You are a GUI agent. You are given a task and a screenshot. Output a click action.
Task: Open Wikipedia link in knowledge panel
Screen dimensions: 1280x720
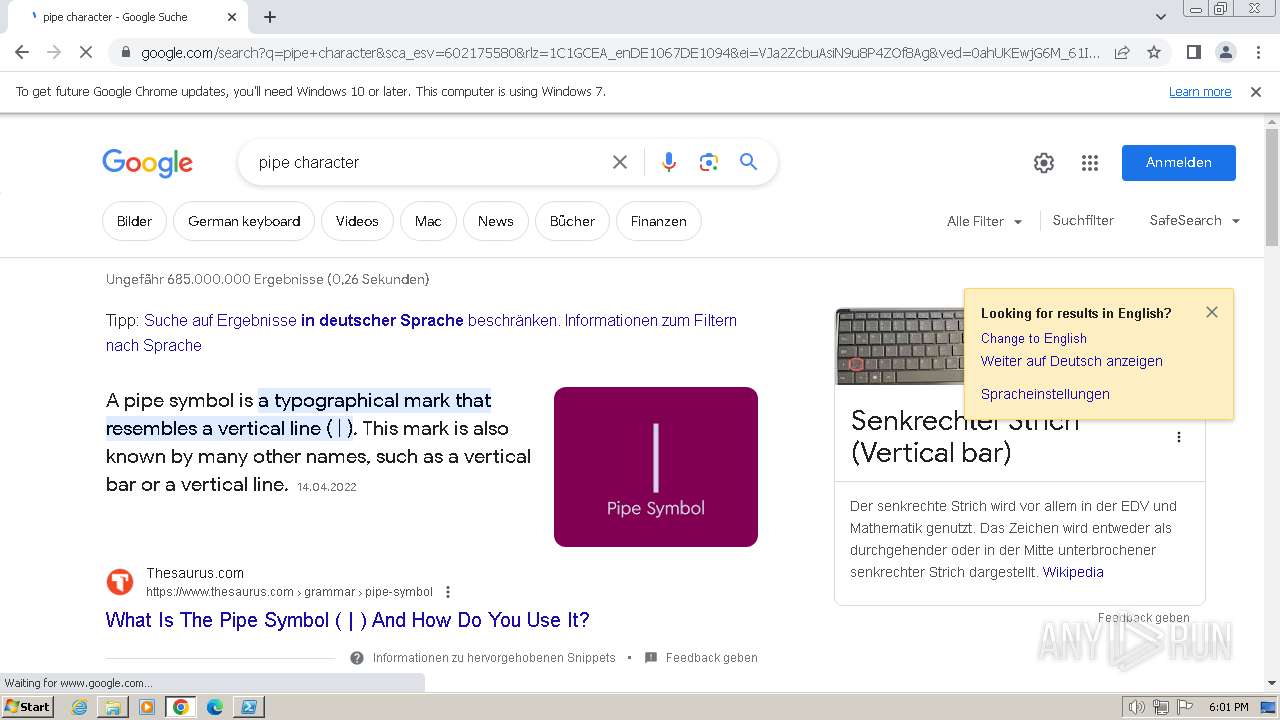click(x=1073, y=572)
